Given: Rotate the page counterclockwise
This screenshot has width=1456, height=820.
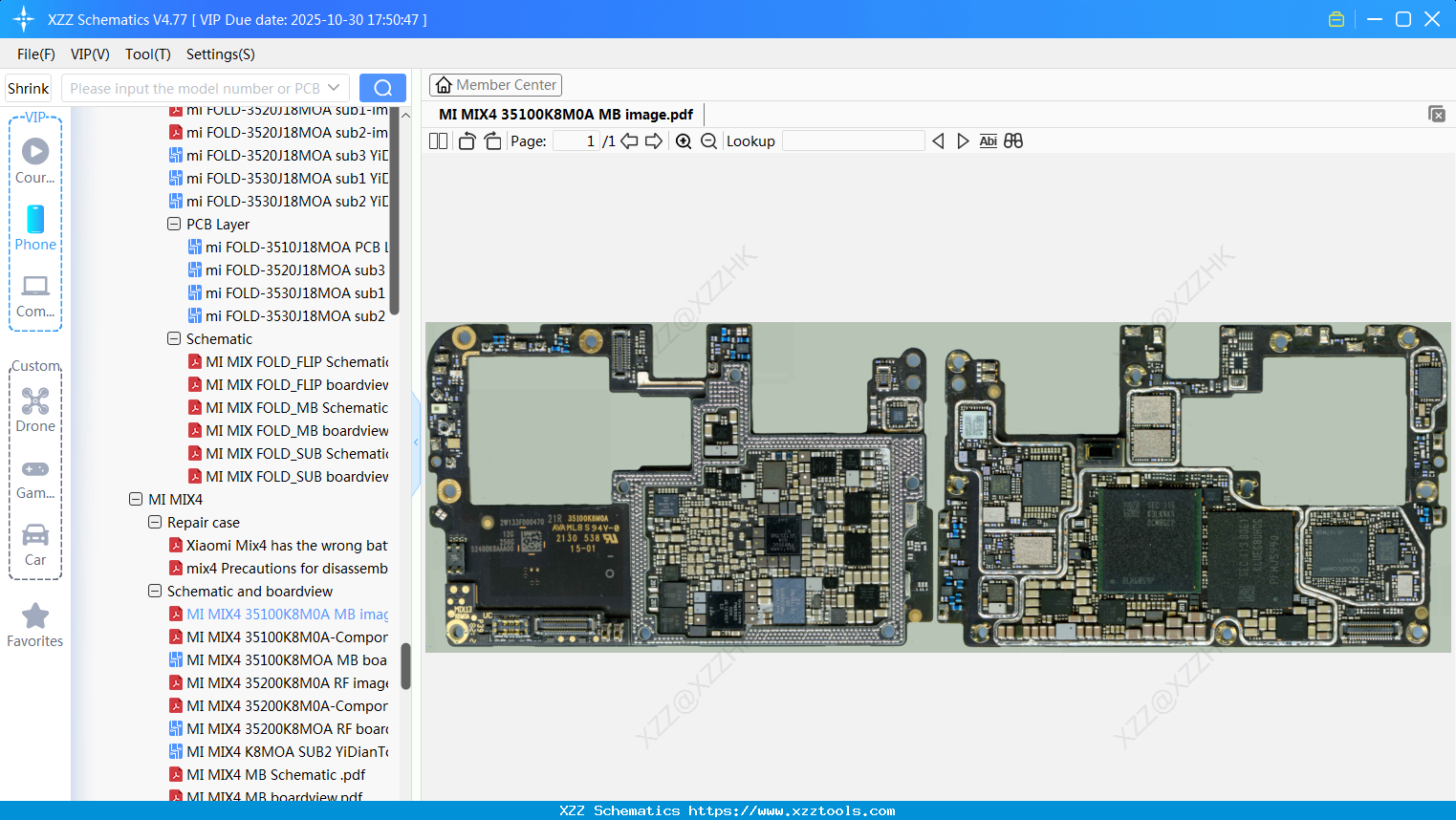Looking at the screenshot, I should pos(467,141).
